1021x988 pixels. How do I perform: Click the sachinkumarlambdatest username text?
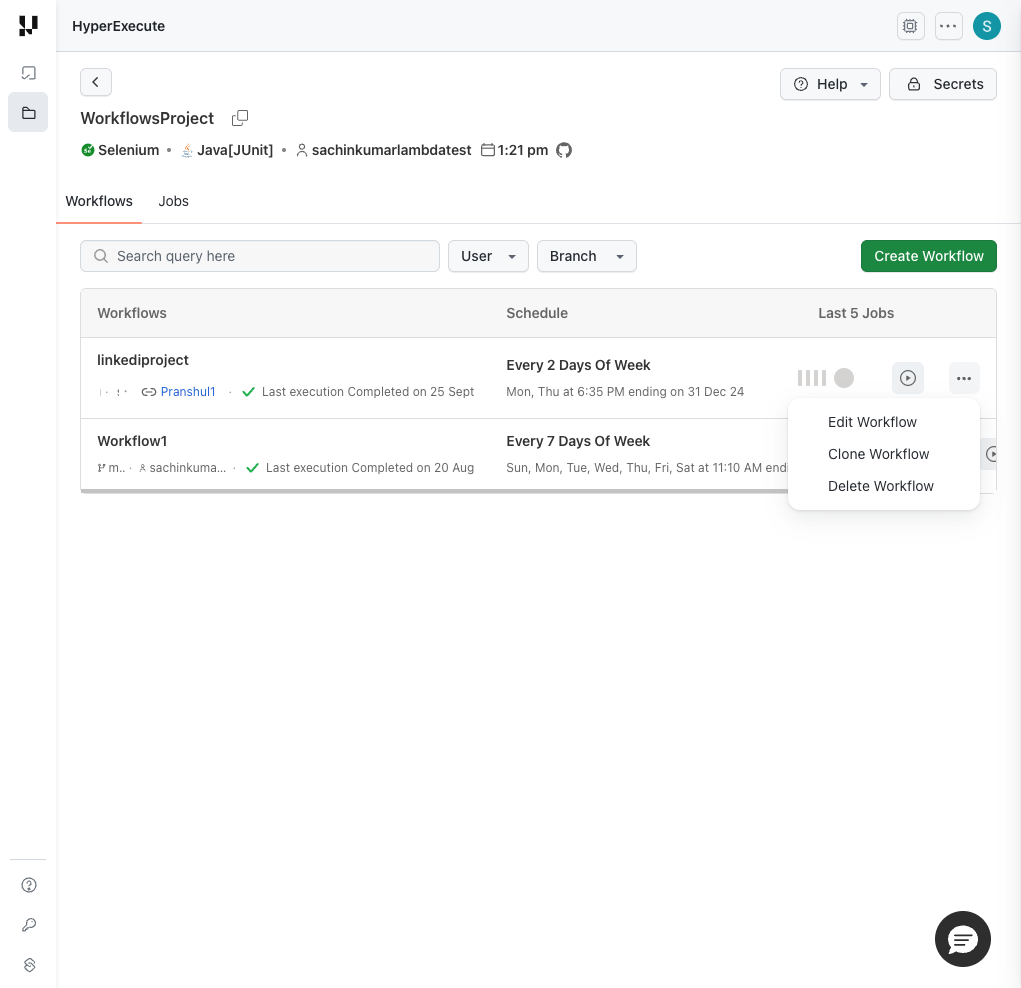point(391,150)
